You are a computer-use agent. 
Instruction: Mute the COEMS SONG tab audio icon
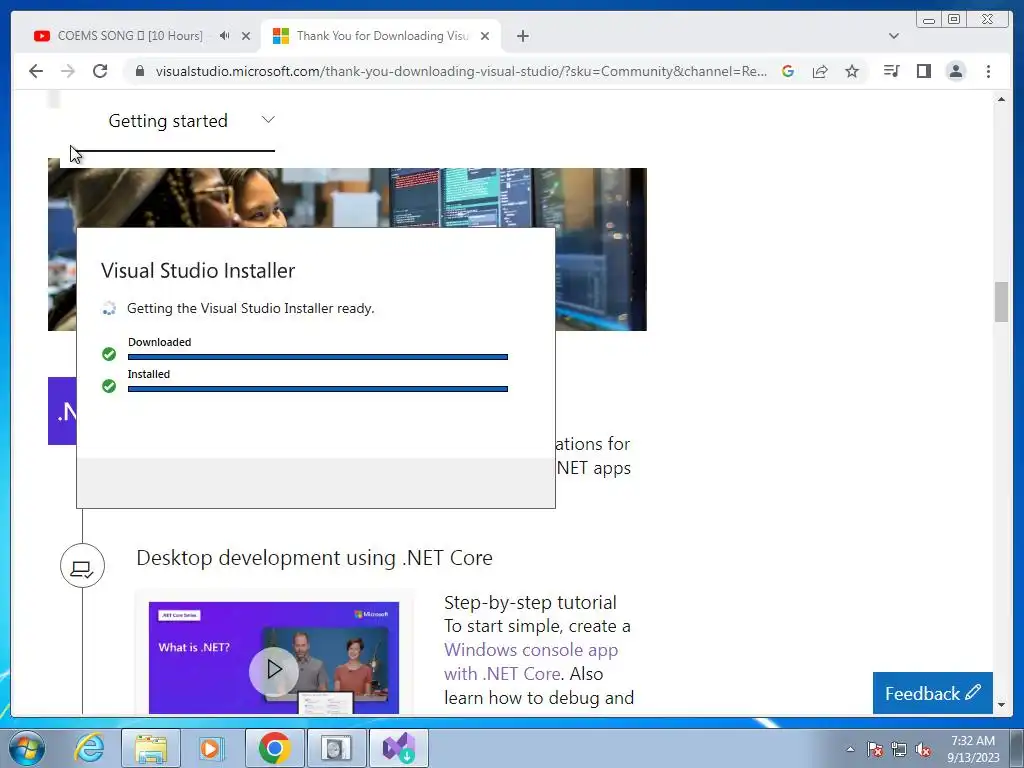pyautogui.click(x=225, y=36)
